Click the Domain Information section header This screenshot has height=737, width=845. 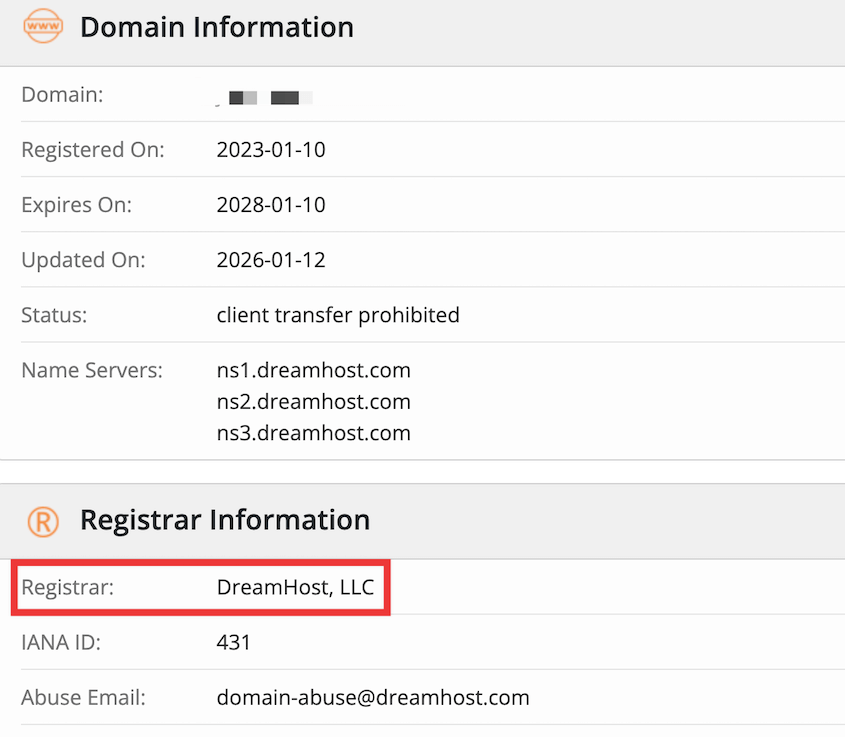(x=217, y=27)
